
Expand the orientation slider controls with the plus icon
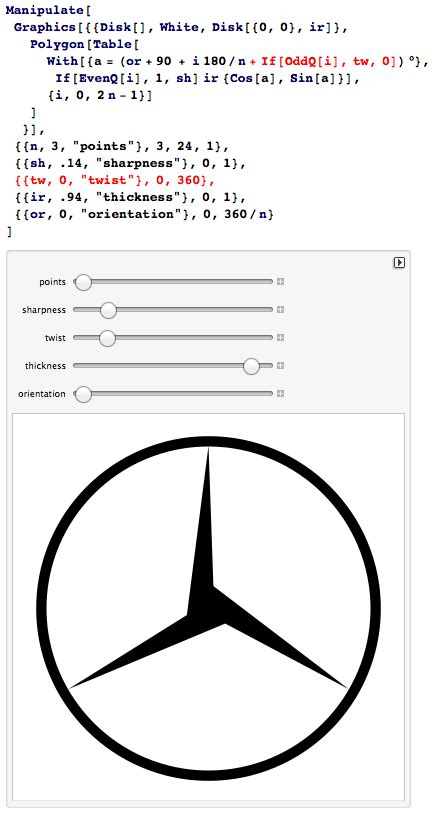click(280, 394)
